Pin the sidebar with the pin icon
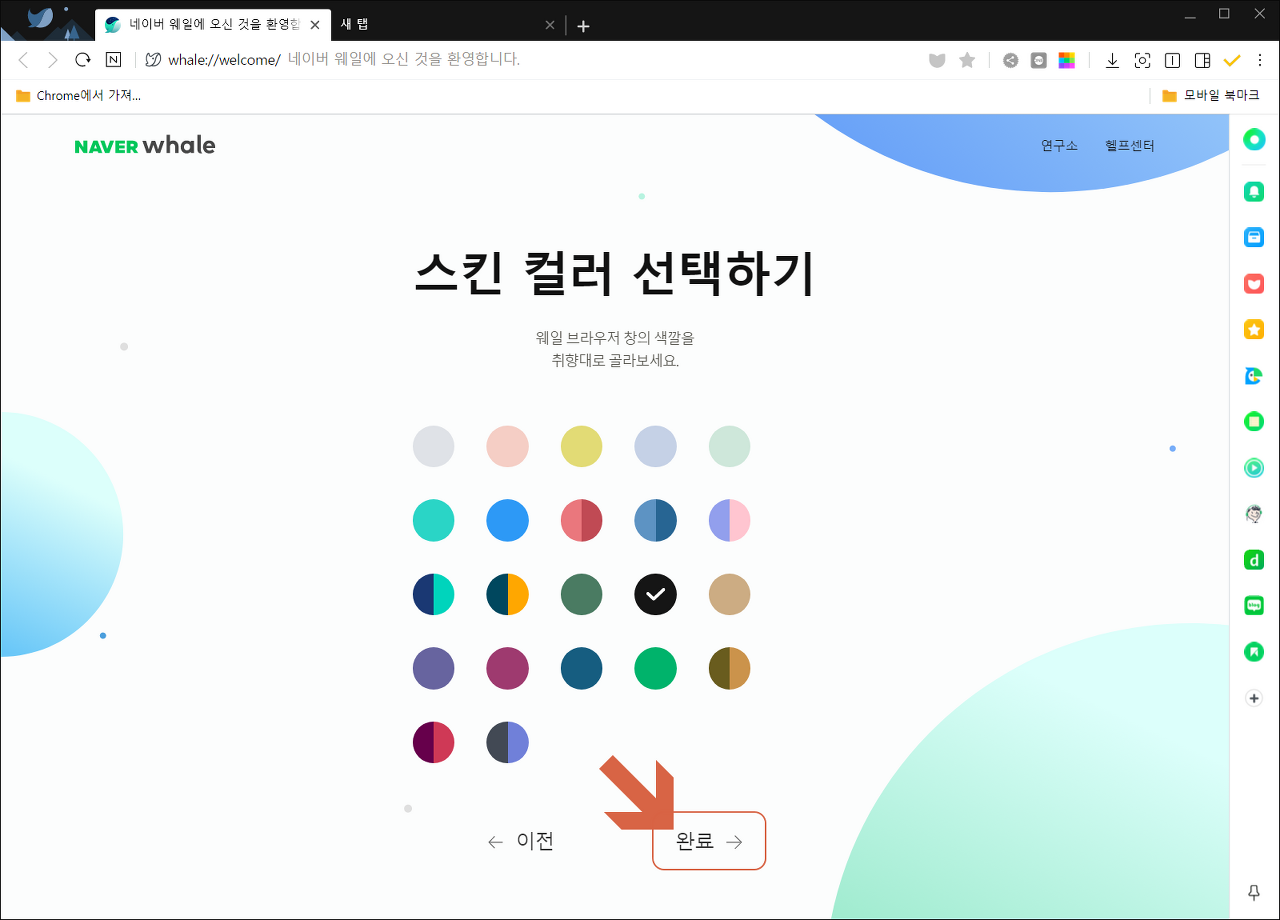Image resolution: width=1280 pixels, height=920 pixels. pos(1254,892)
